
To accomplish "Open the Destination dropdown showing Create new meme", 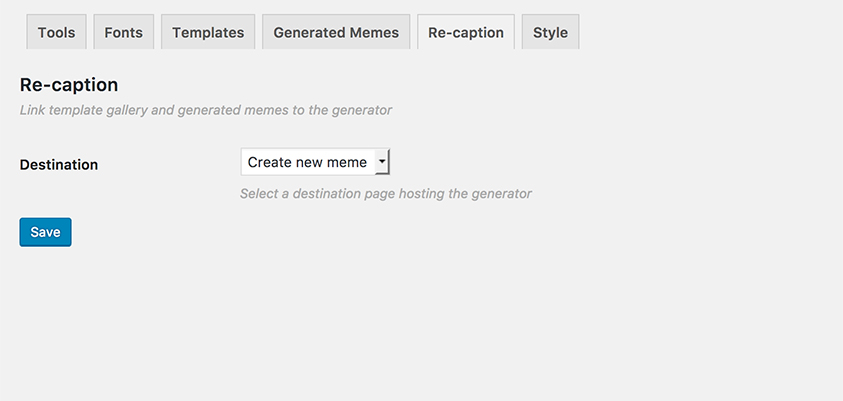I will (x=315, y=162).
